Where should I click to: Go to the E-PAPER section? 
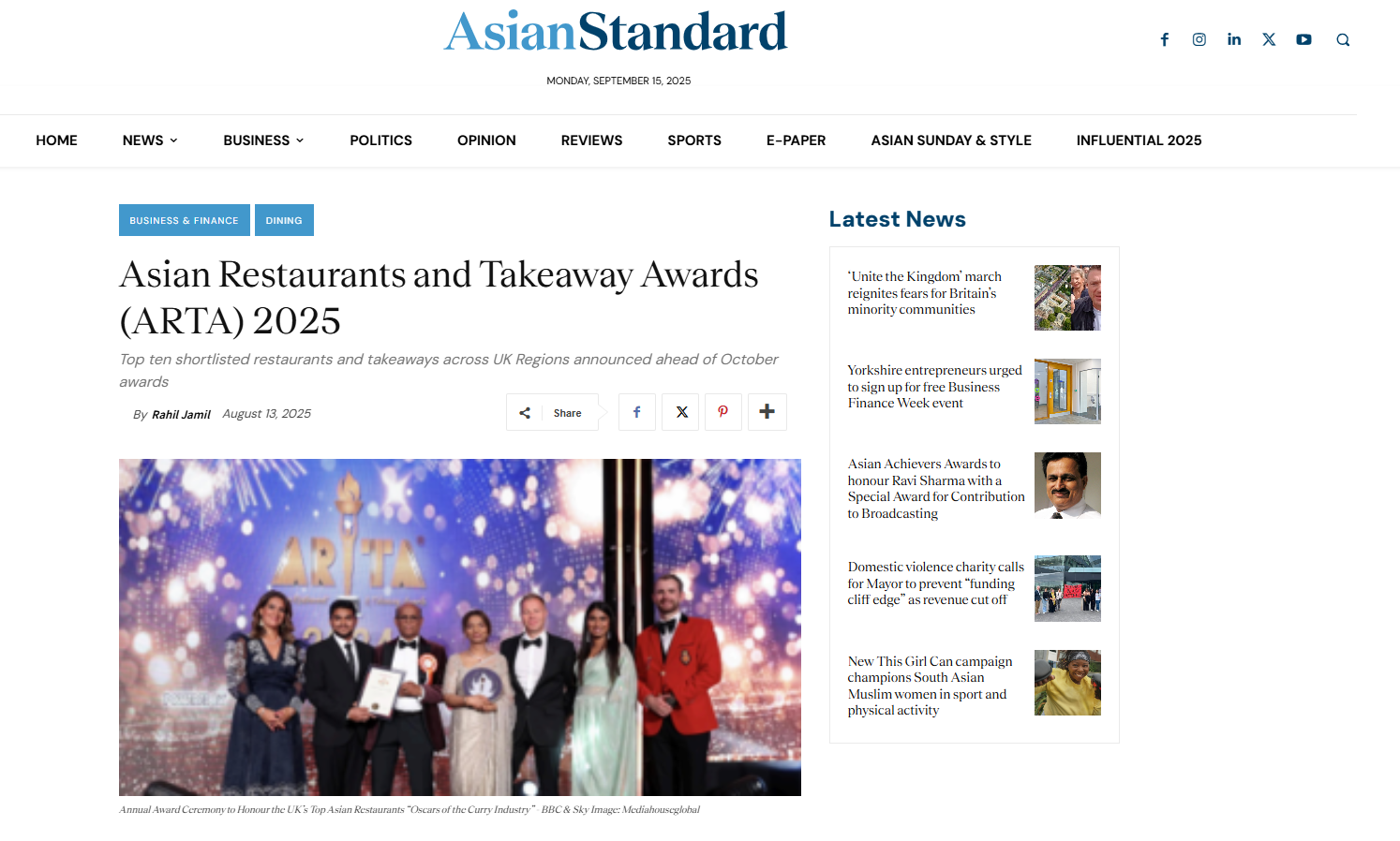click(796, 140)
